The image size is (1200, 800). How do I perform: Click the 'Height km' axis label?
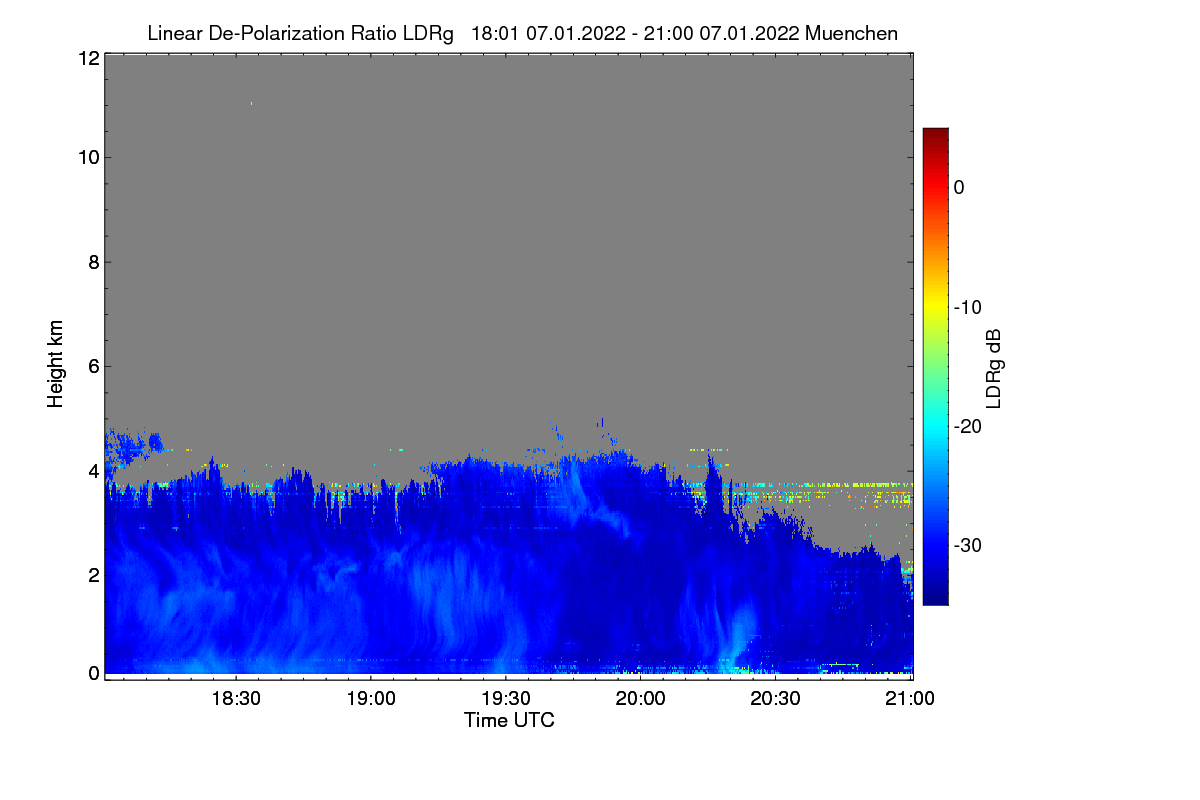[56, 364]
